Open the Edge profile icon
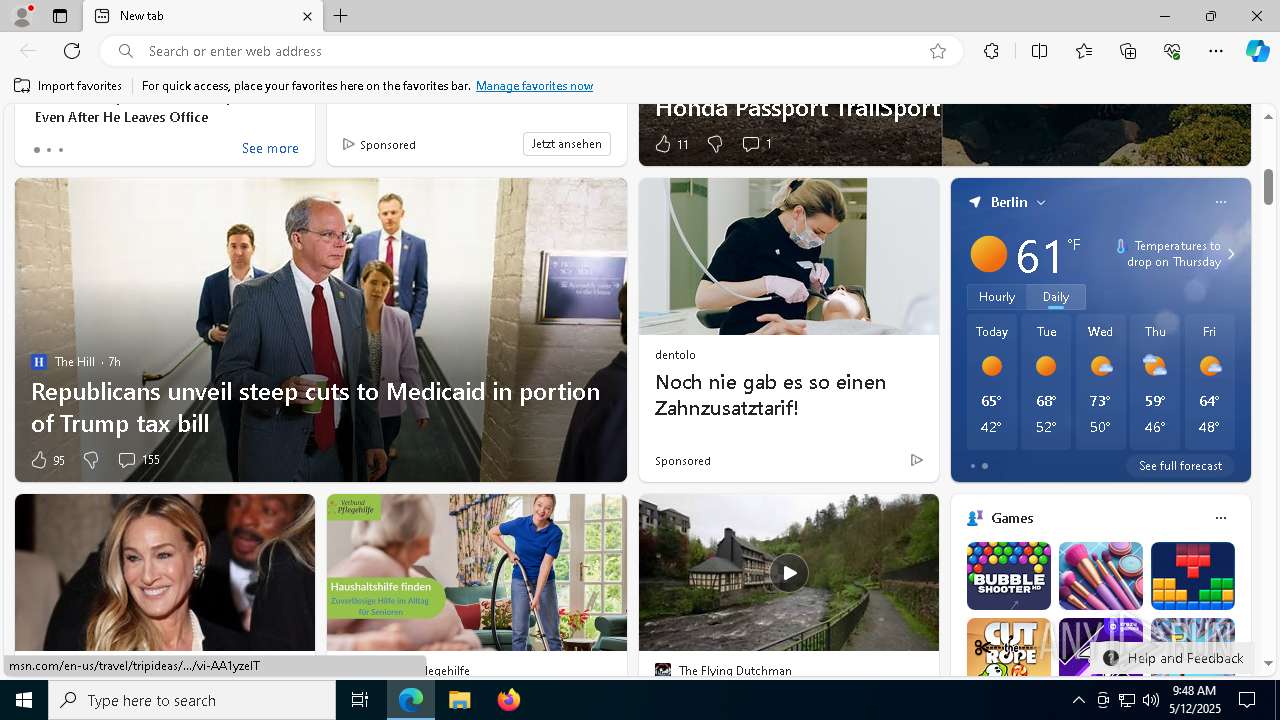Image resolution: width=1280 pixels, height=720 pixels. point(21,16)
